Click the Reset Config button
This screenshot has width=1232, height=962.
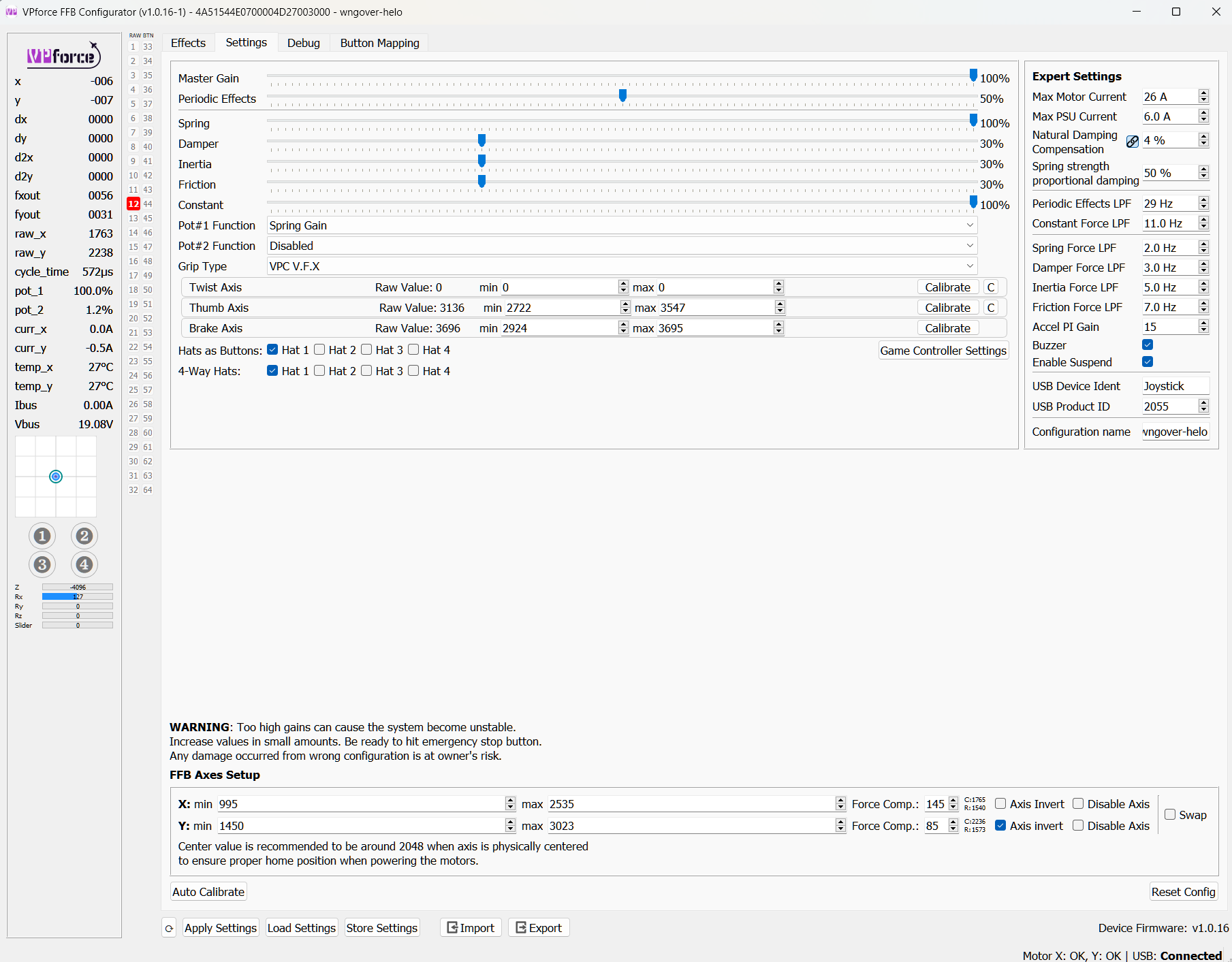point(1183,892)
